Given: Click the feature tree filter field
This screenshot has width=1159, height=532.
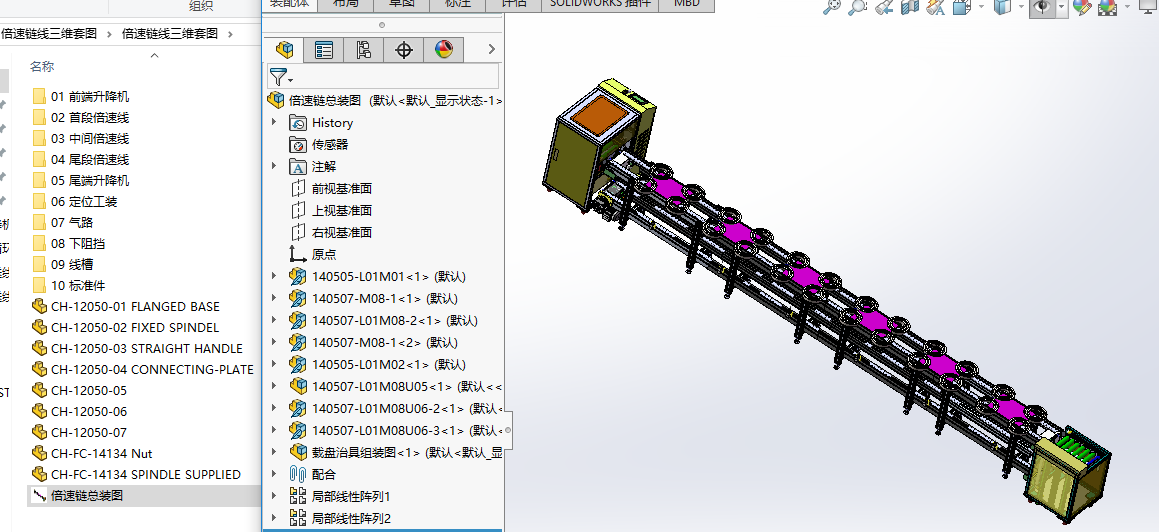Looking at the screenshot, I should (x=383, y=77).
